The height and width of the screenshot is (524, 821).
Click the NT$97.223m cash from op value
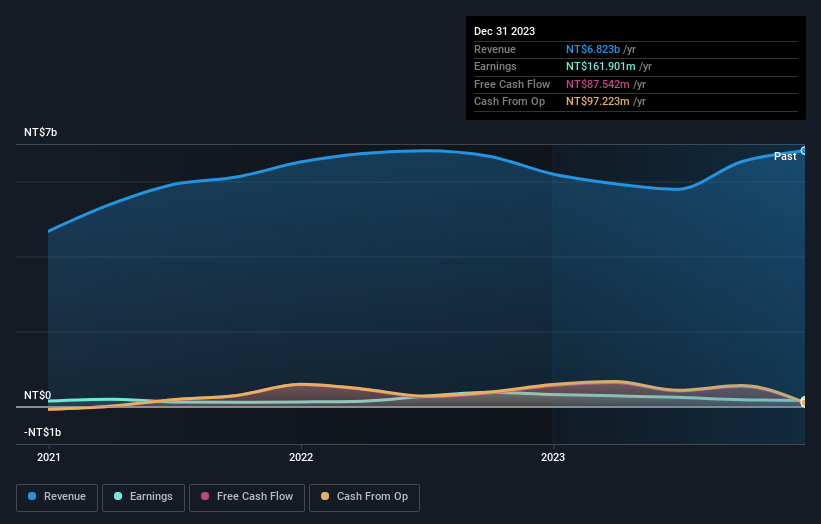[597, 102]
